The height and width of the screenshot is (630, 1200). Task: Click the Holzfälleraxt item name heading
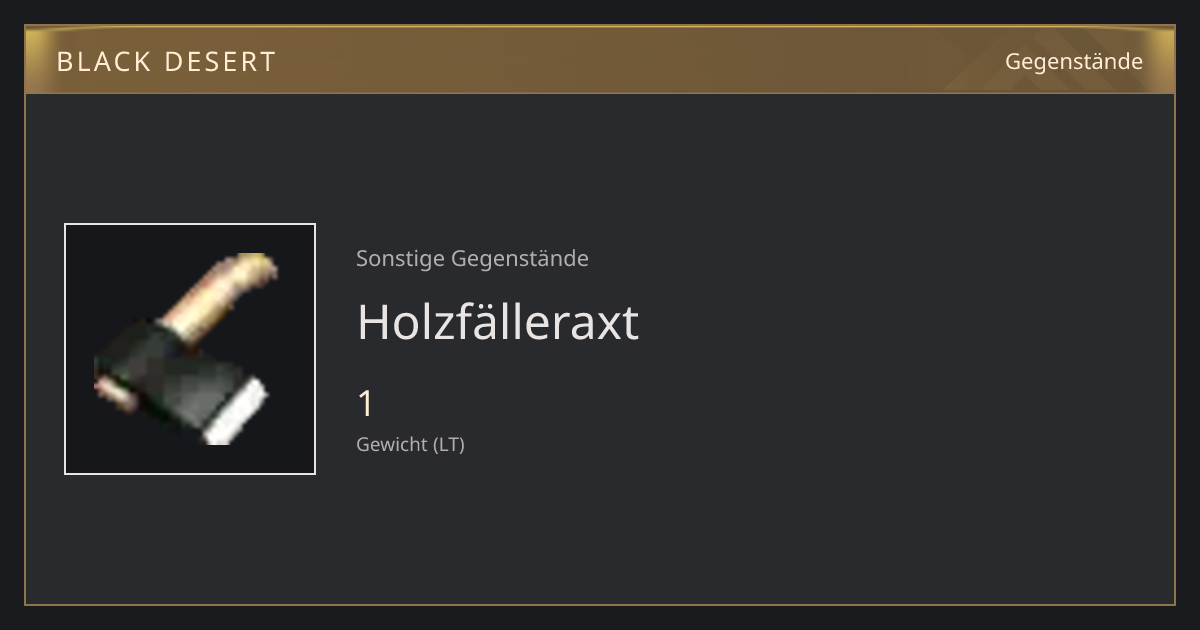click(x=497, y=322)
